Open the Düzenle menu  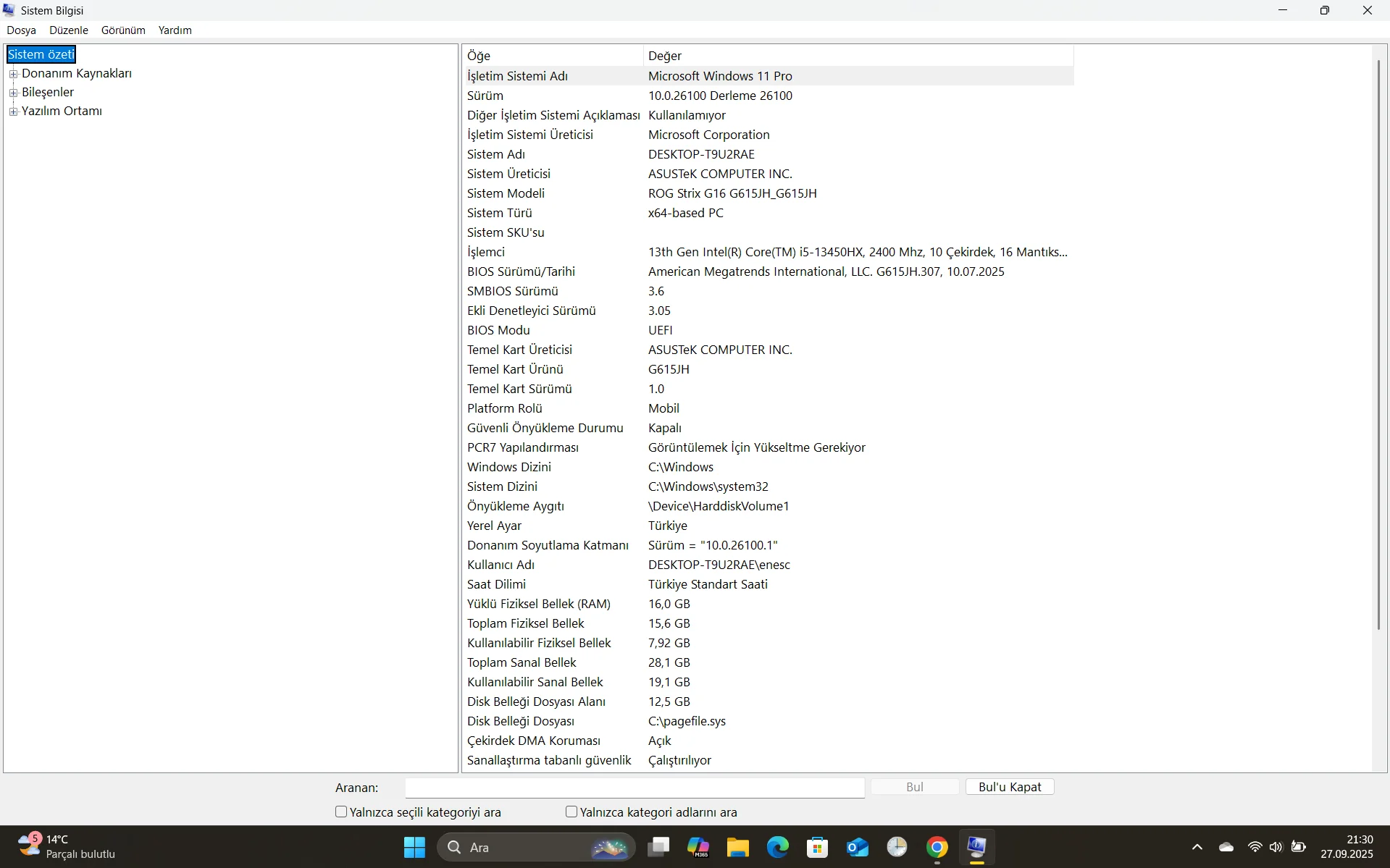pos(69,30)
